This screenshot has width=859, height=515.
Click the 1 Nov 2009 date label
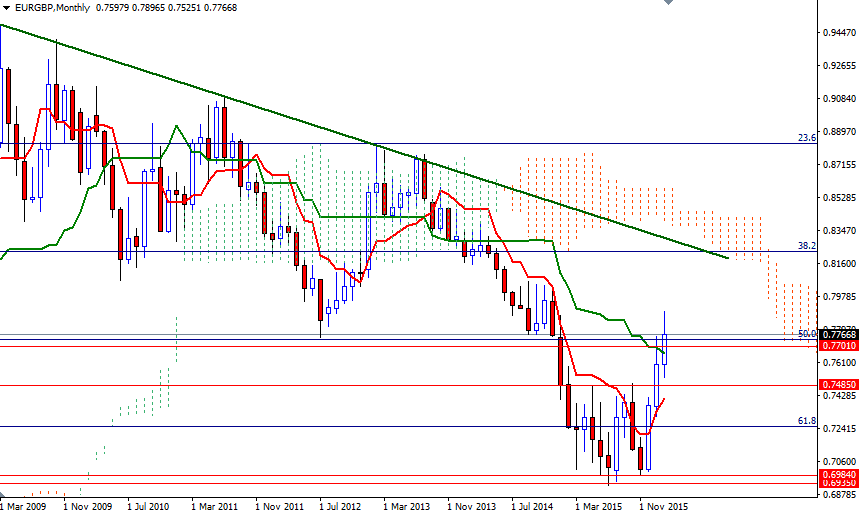pos(87,506)
